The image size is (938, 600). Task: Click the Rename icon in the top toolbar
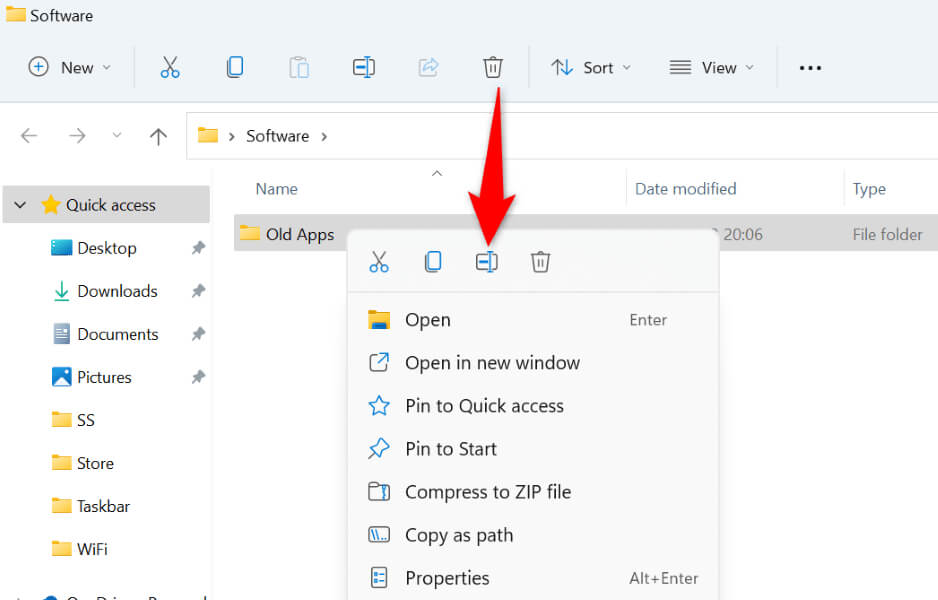(x=364, y=67)
